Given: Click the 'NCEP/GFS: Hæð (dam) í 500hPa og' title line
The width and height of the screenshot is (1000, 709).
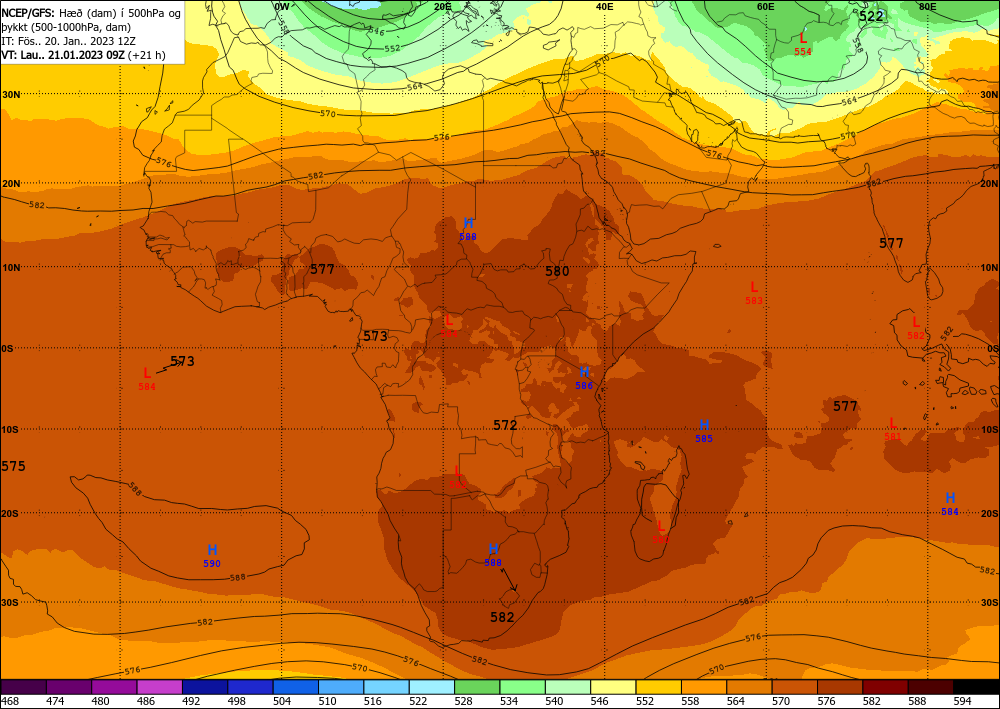Looking at the screenshot, I should [91, 12].
